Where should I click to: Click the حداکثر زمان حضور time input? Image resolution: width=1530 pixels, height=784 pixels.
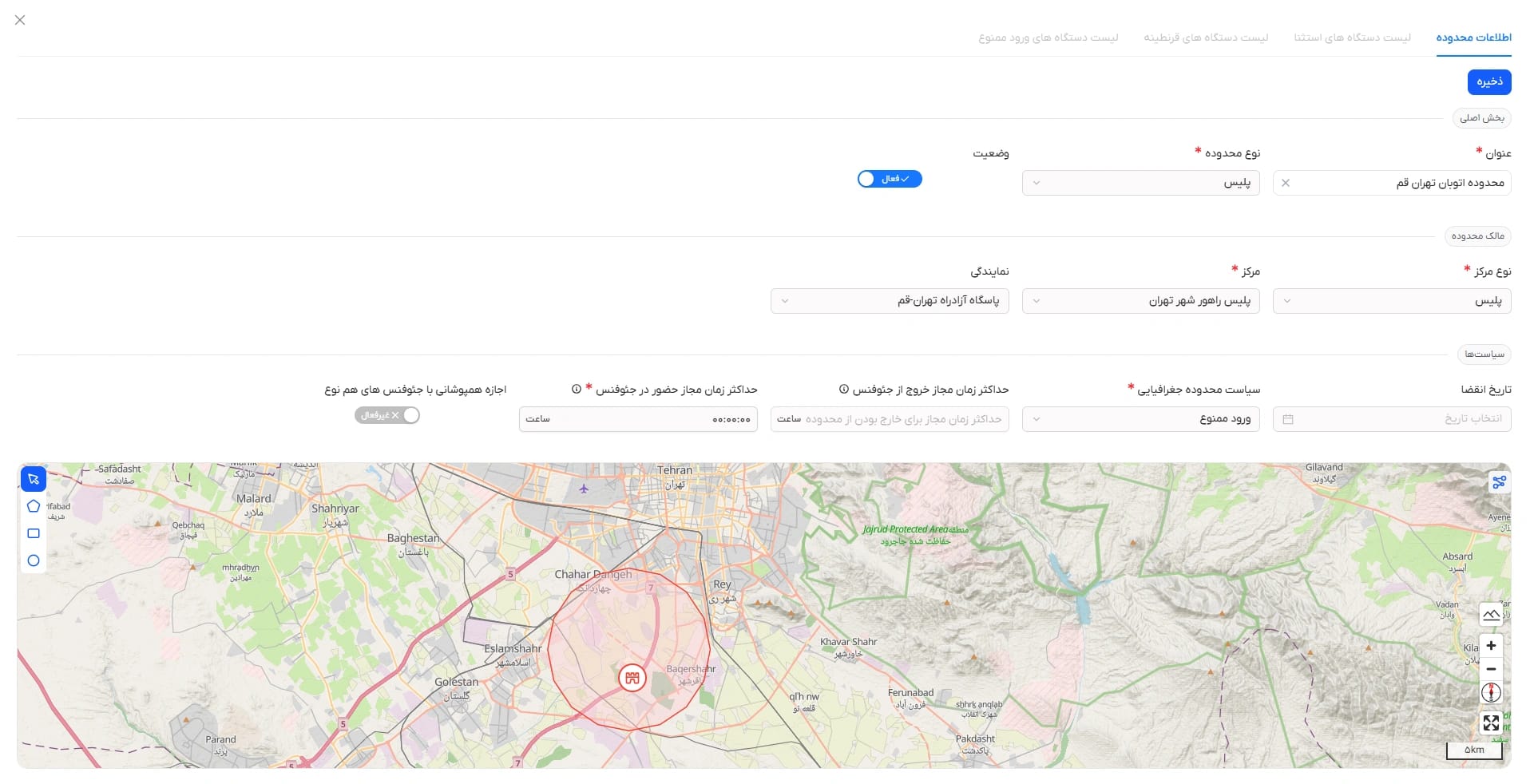pyautogui.click(x=638, y=419)
